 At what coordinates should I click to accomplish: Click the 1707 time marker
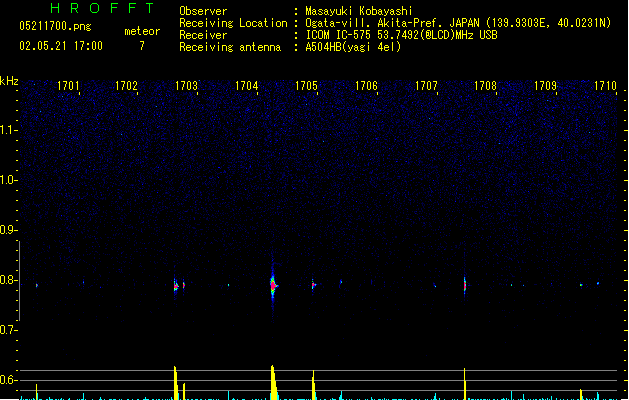click(x=426, y=86)
